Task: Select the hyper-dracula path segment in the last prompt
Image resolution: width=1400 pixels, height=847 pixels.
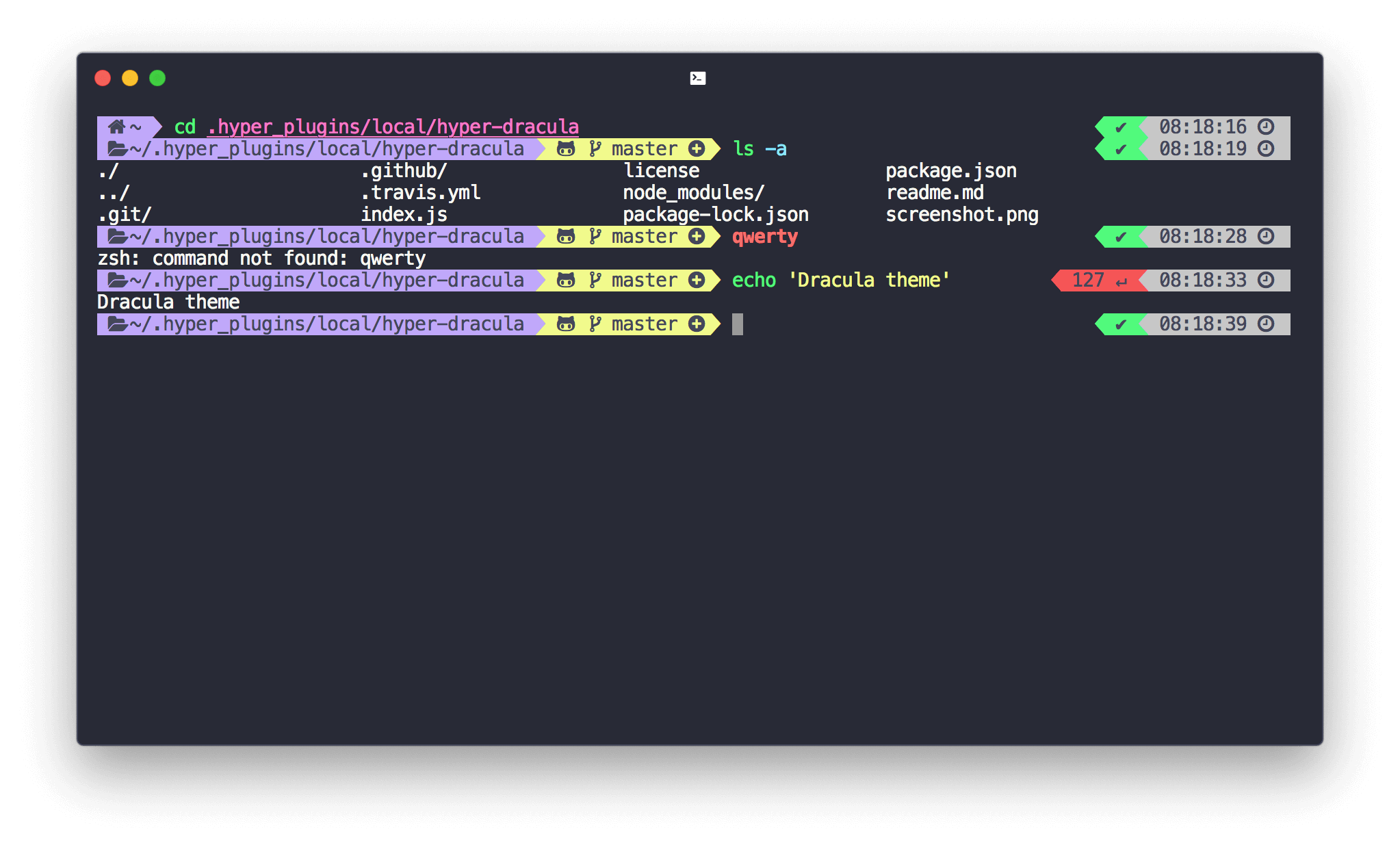Action: (328, 324)
